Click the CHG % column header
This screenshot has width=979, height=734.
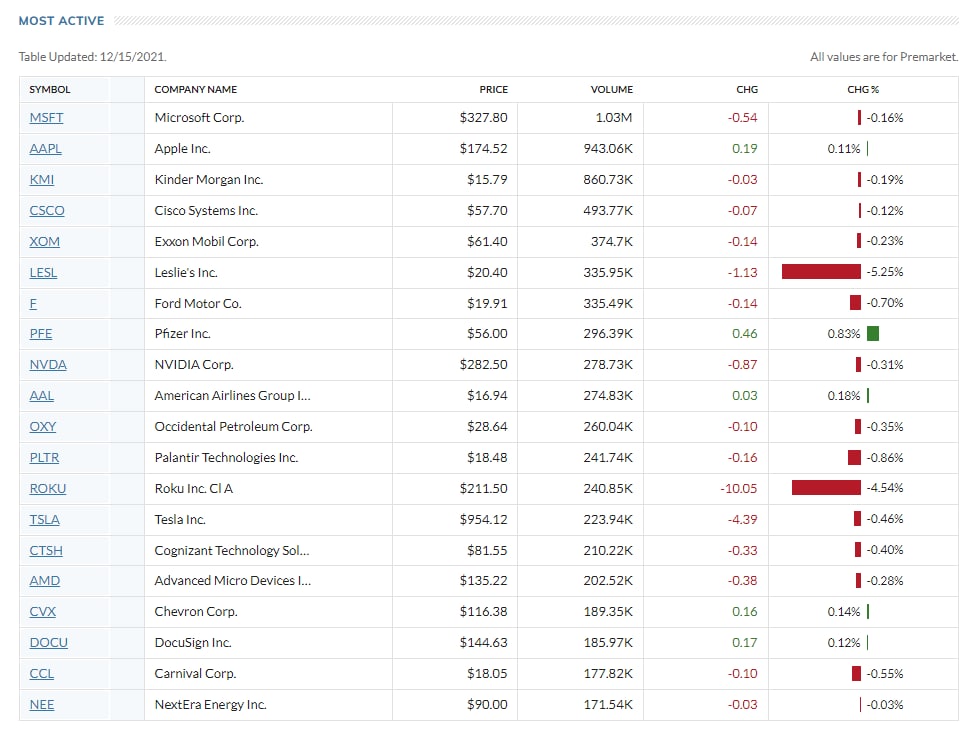click(x=863, y=89)
